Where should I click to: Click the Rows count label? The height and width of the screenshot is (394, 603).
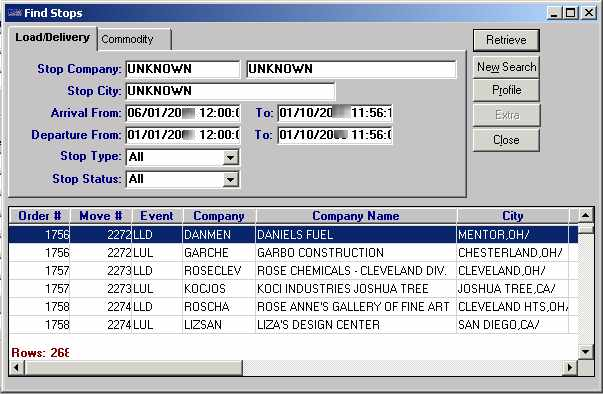(x=40, y=353)
